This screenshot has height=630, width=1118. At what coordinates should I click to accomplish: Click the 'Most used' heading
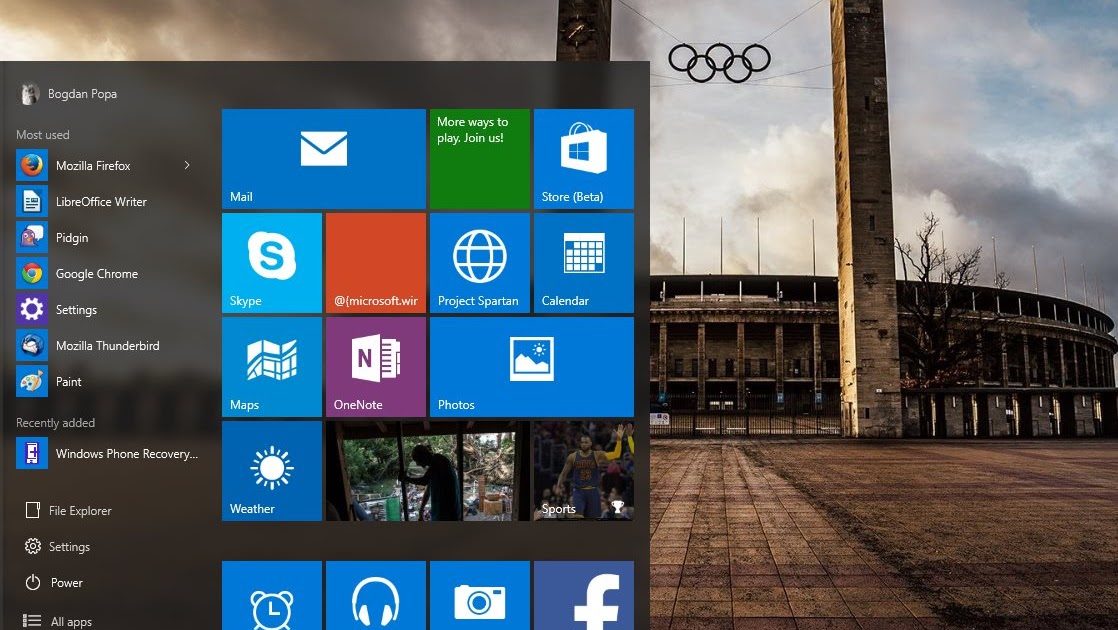[x=43, y=135]
